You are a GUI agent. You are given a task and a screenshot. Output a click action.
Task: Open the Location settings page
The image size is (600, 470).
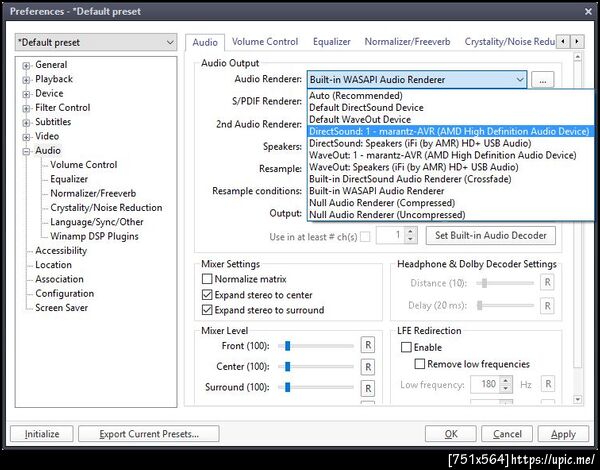(x=53, y=264)
